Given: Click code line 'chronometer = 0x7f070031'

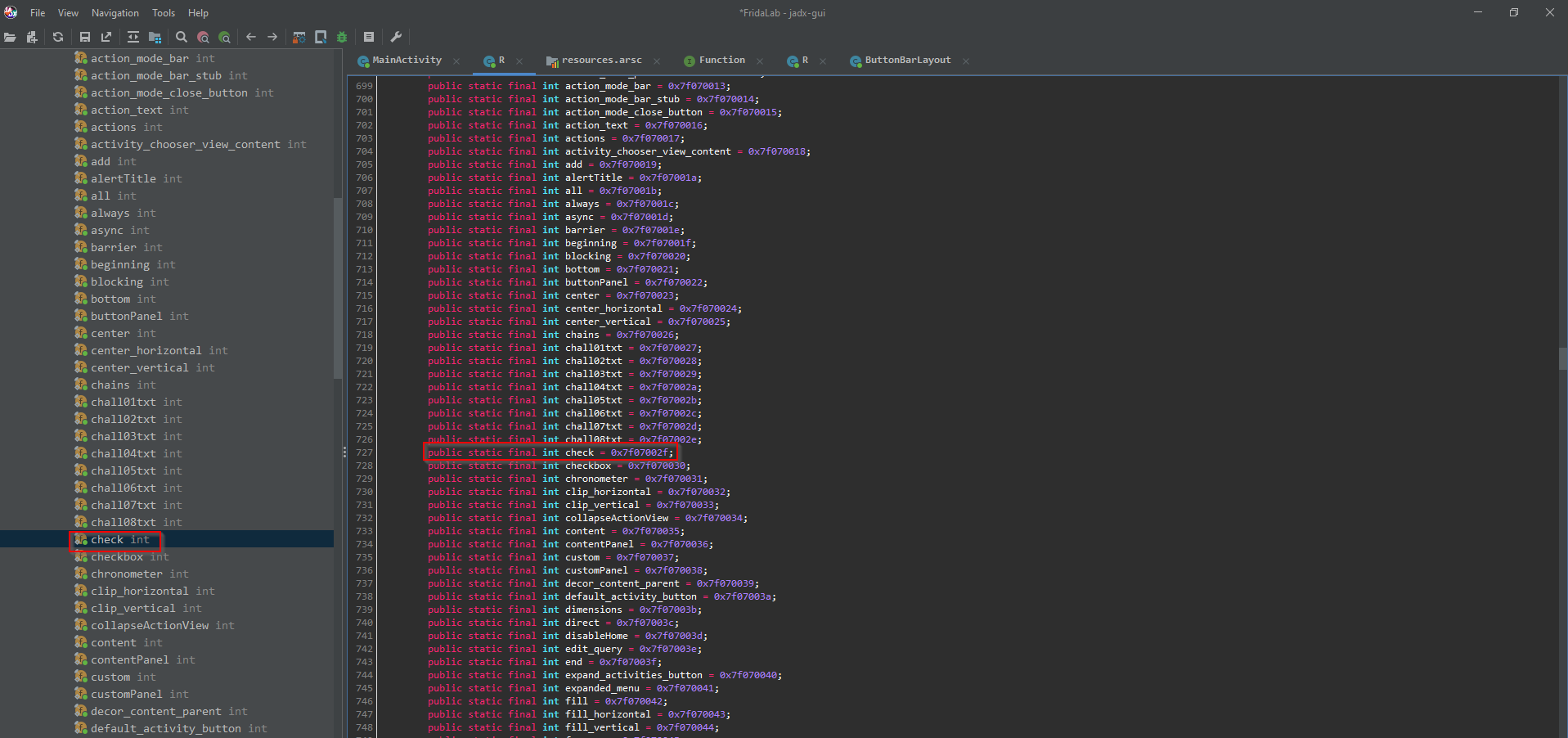Looking at the screenshot, I should pyautogui.click(x=568, y=479).
